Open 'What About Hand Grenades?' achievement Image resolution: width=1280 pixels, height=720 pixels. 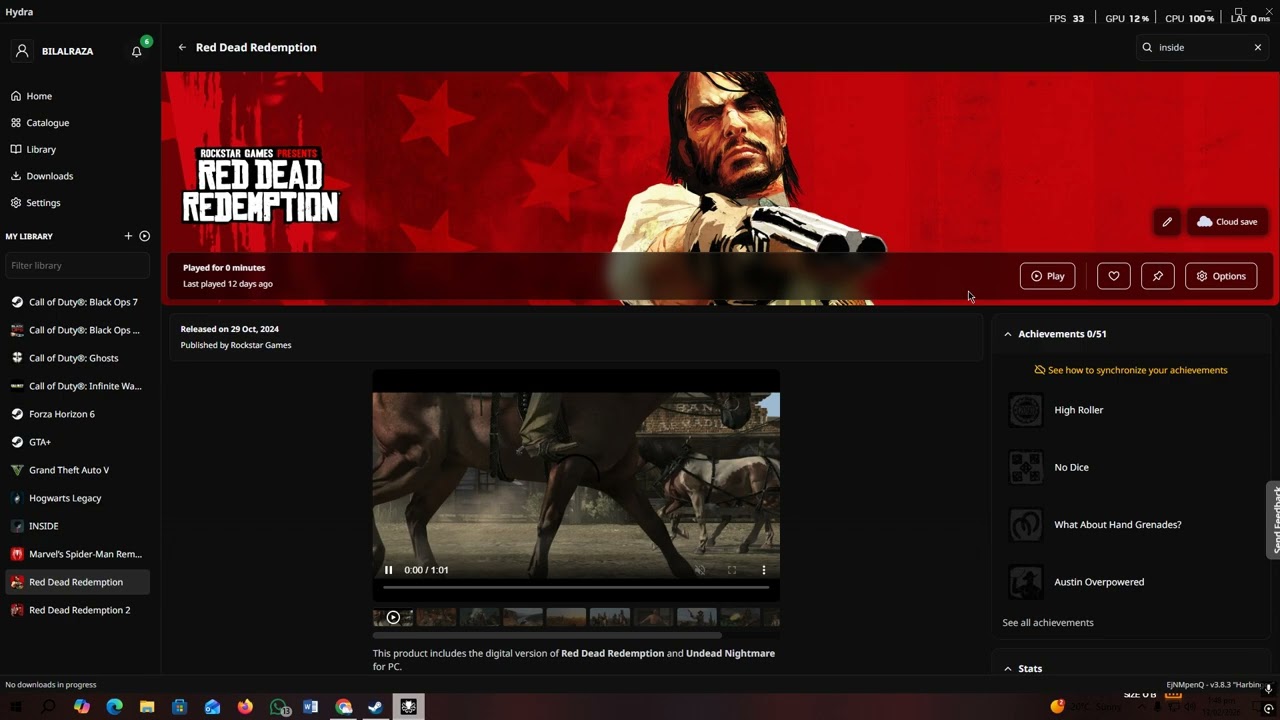tap(1130, 524)
